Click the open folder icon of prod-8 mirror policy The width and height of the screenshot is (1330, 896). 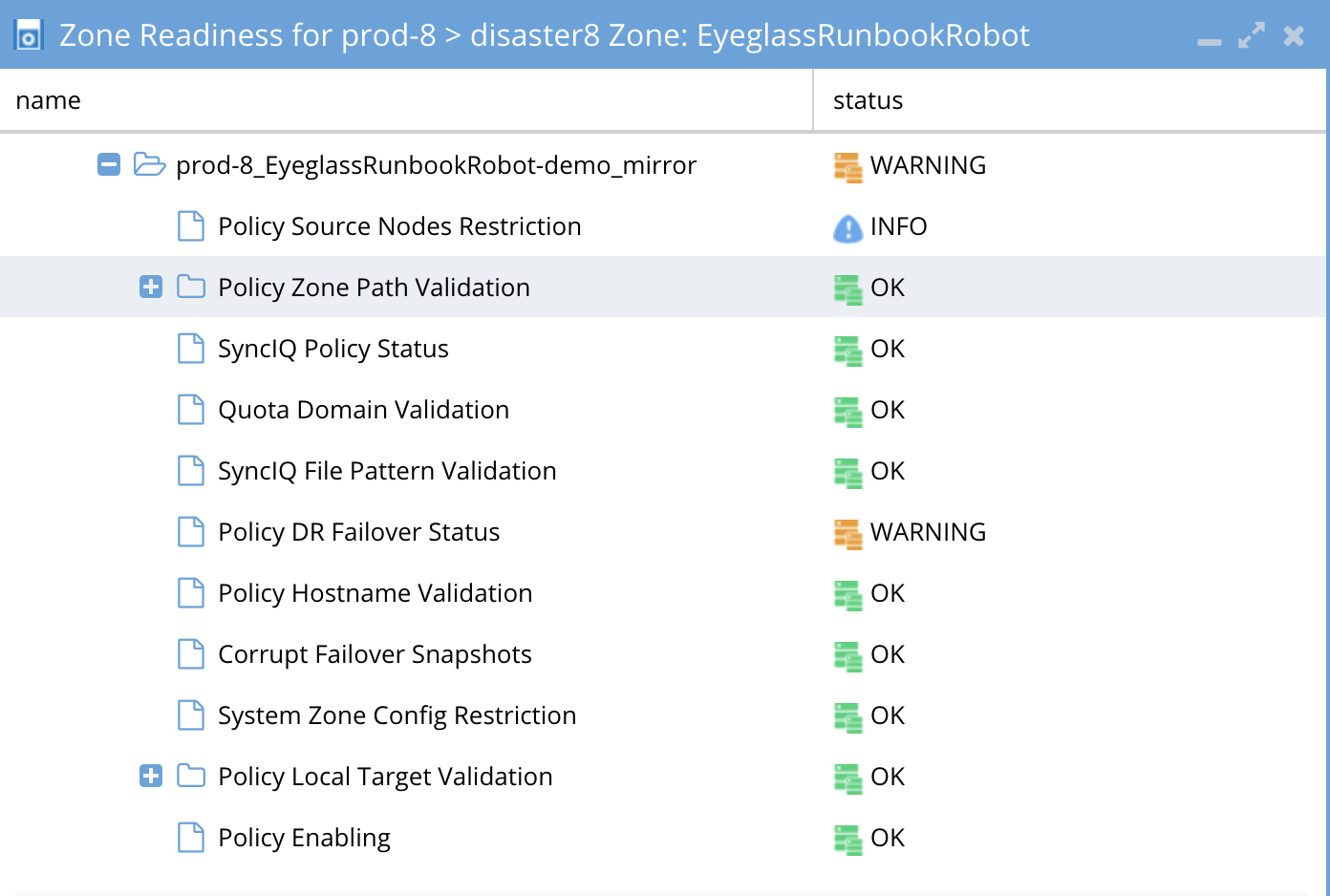[149, 164]
